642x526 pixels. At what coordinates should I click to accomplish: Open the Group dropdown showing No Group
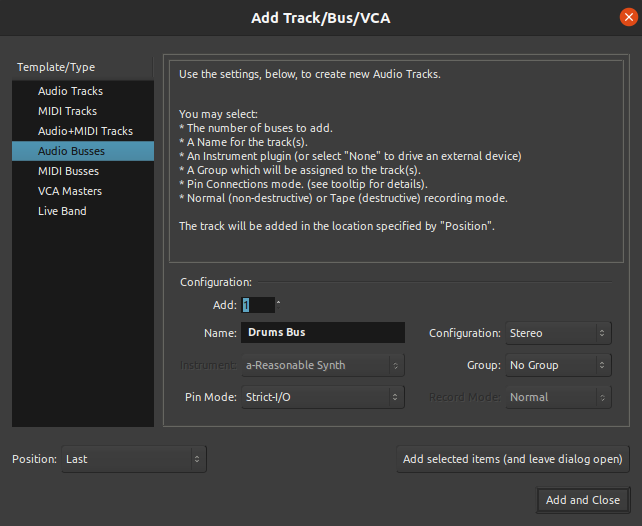tap(557, 365)
